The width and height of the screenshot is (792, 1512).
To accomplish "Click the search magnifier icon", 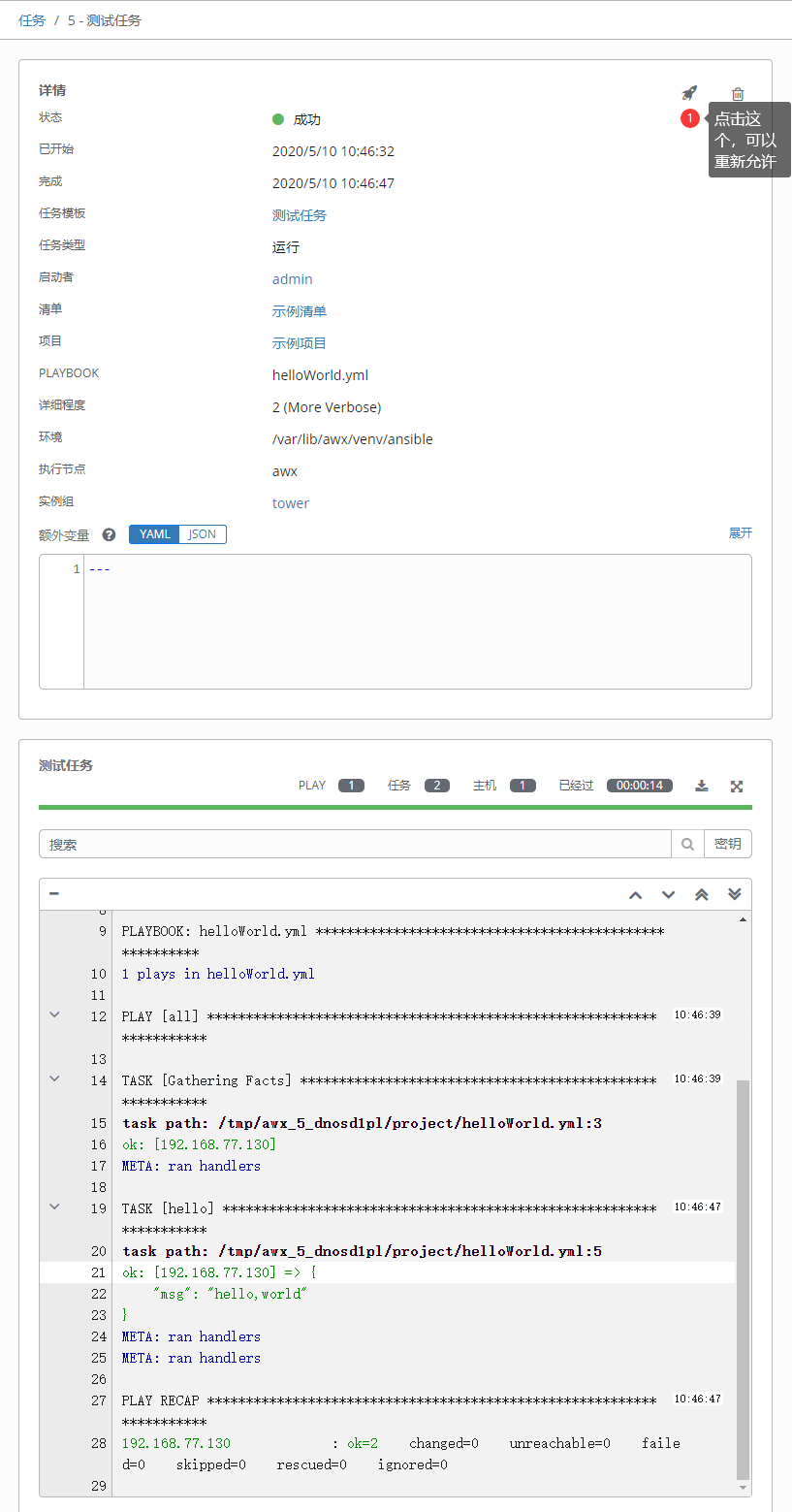I will tap(687, 844).
